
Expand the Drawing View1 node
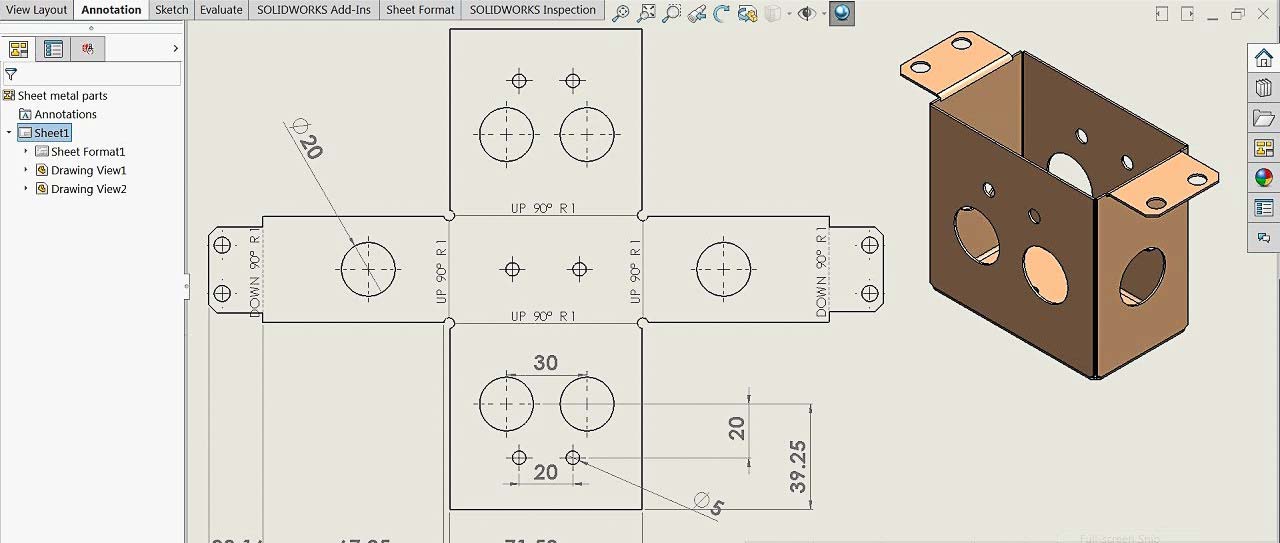pos(26,171)
